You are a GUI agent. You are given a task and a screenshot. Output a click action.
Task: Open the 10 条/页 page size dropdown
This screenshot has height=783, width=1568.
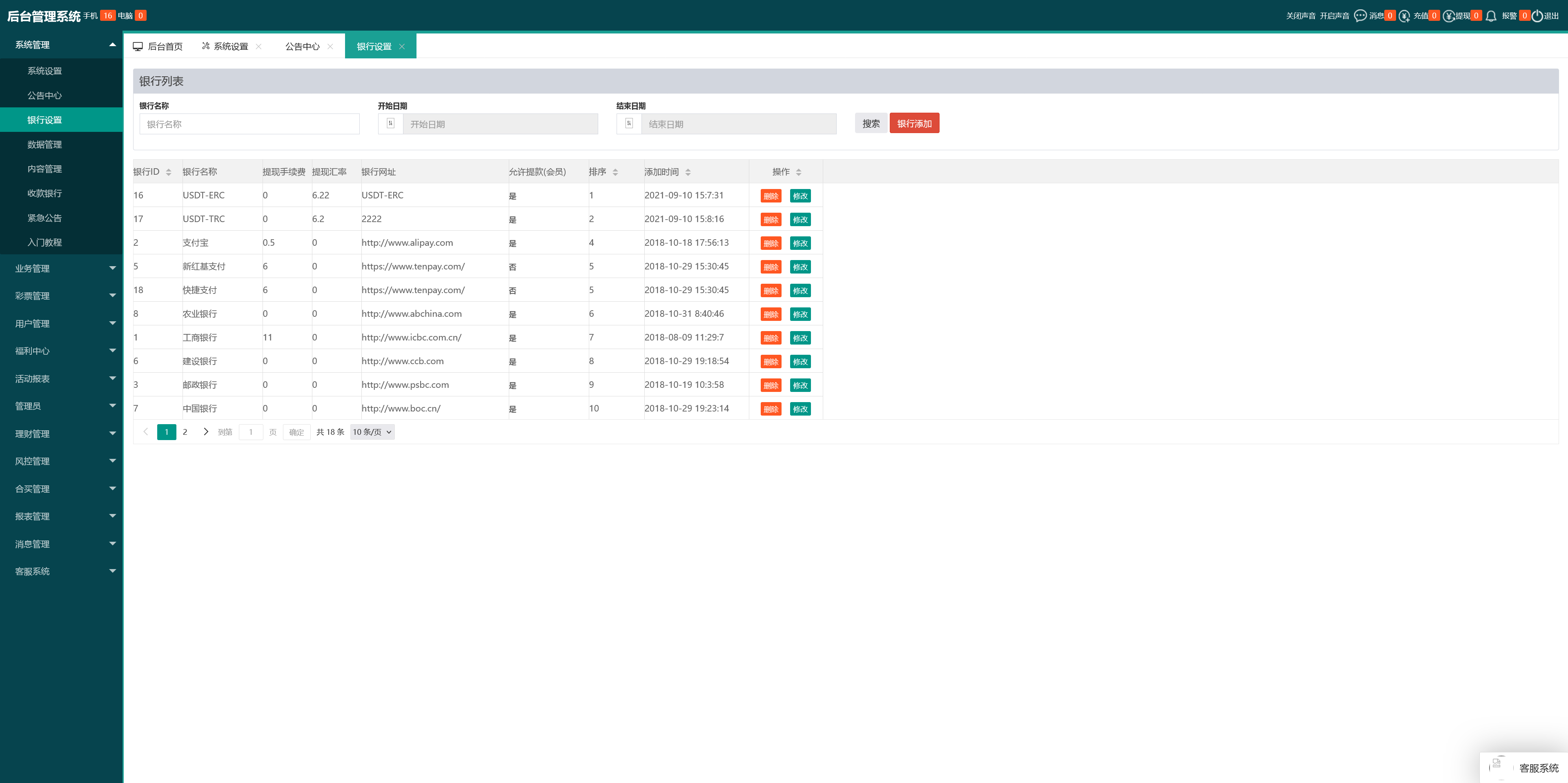(372, 432)
